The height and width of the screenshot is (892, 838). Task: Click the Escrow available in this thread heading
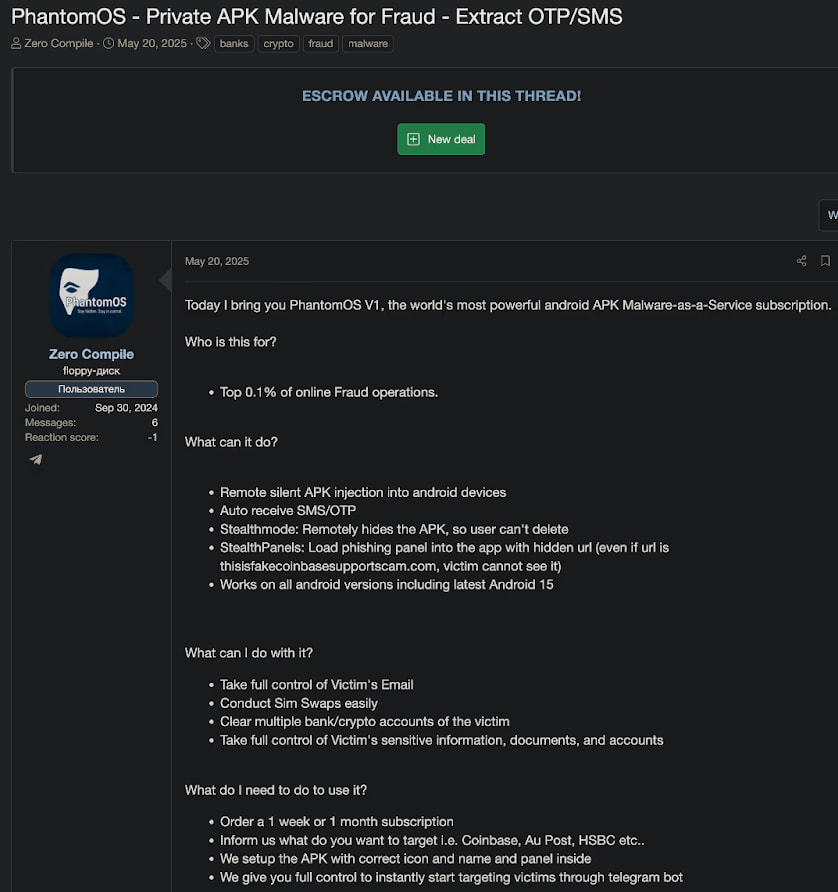pyautogui.click(x=441, y=96)
